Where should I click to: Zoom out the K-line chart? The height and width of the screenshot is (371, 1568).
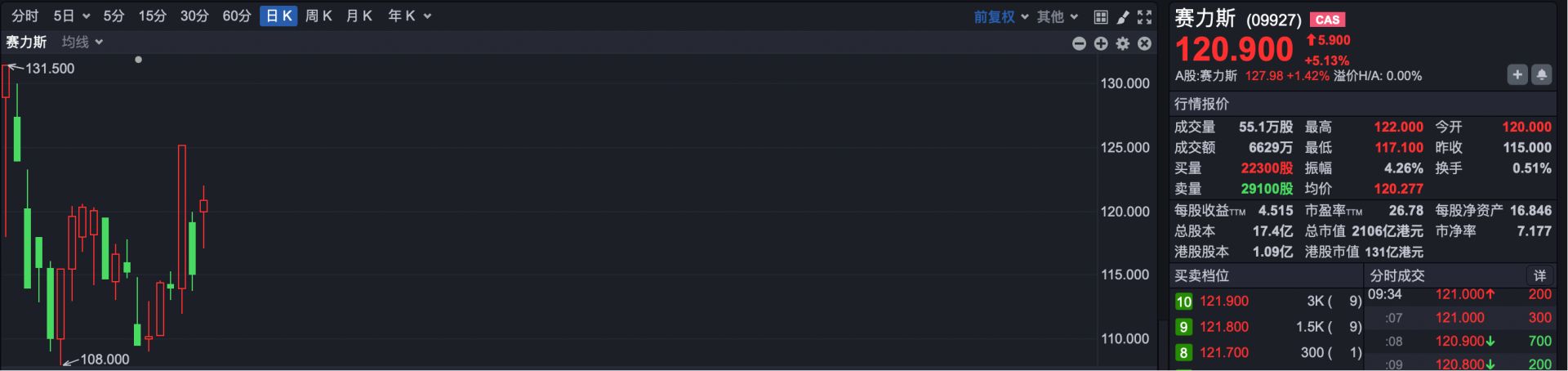(1079, 43)
